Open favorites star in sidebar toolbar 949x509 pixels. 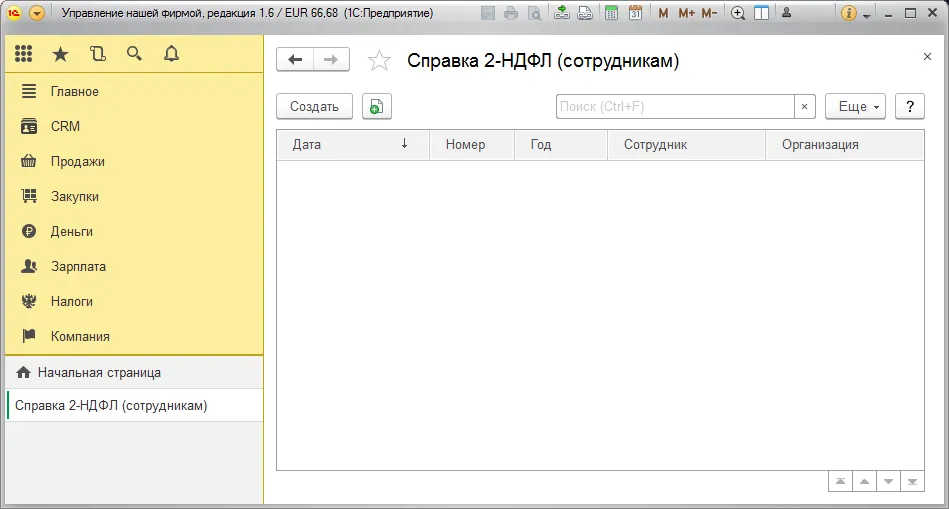[x=60, y=54]
